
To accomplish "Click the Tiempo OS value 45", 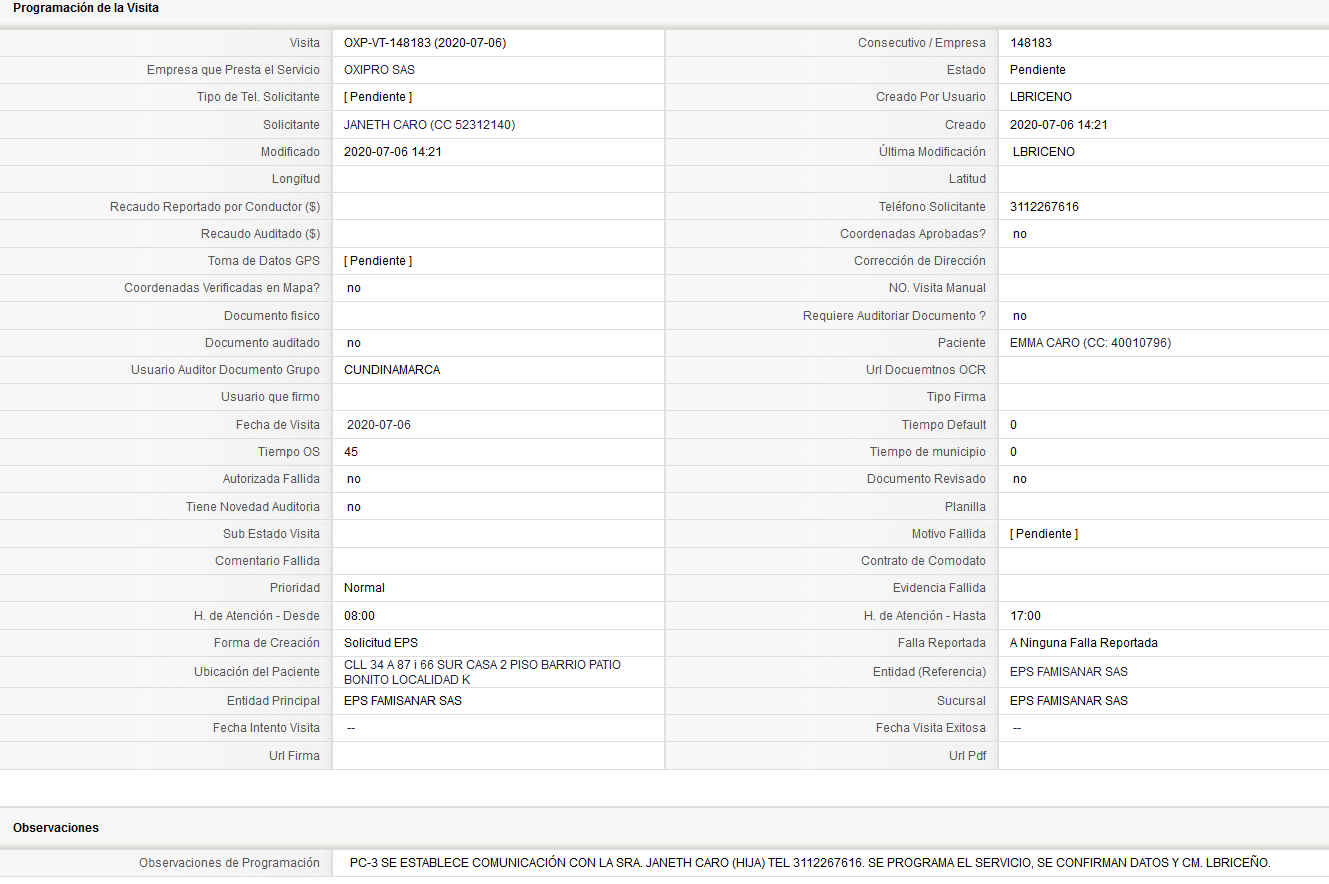I will (351, 452).
